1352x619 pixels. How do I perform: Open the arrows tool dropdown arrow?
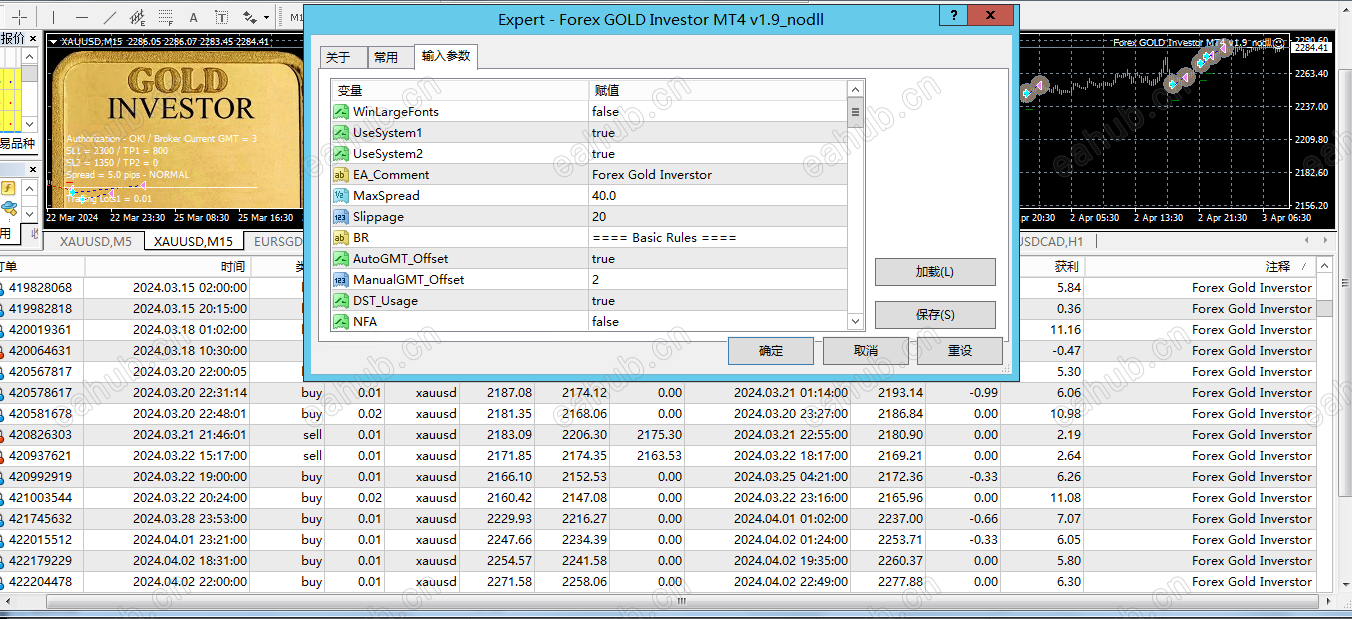click(x=267, y=17)
